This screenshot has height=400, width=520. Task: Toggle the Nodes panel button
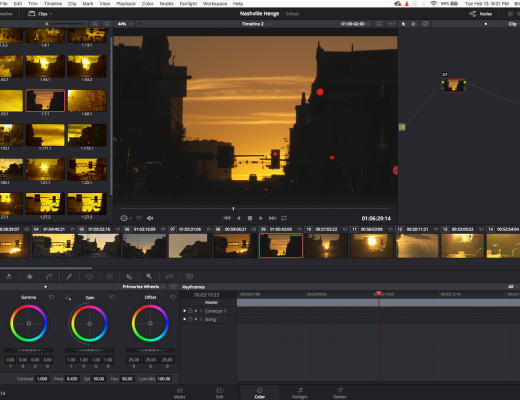[481, 14]
